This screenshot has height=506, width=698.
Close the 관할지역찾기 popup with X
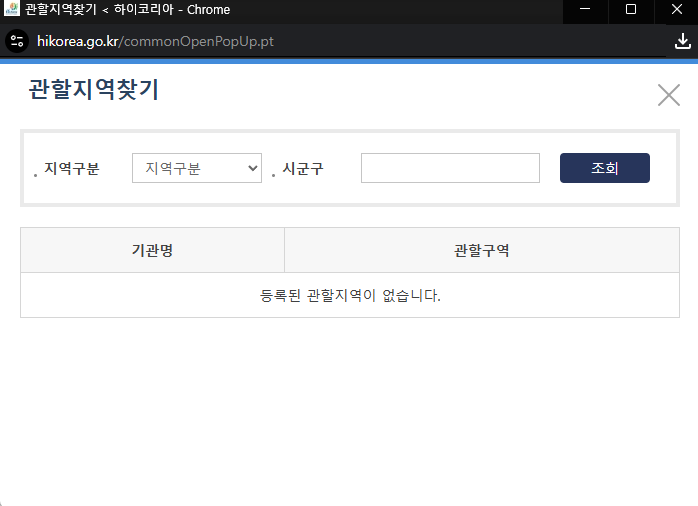click(669, 95)
